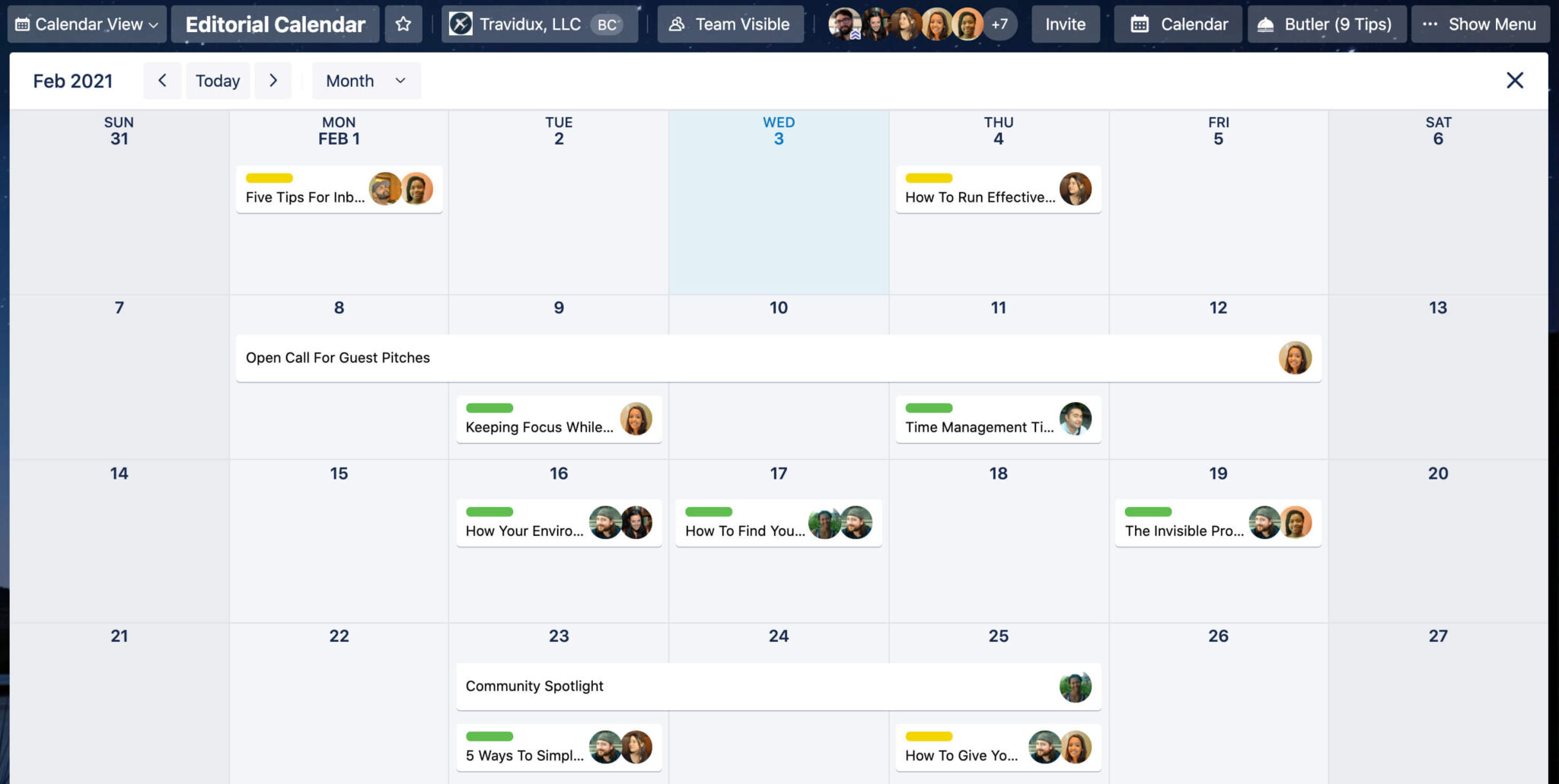The image size is (1559, 784).
Task: Open the board menu via Show Menu
Action: coord(1479,24)
